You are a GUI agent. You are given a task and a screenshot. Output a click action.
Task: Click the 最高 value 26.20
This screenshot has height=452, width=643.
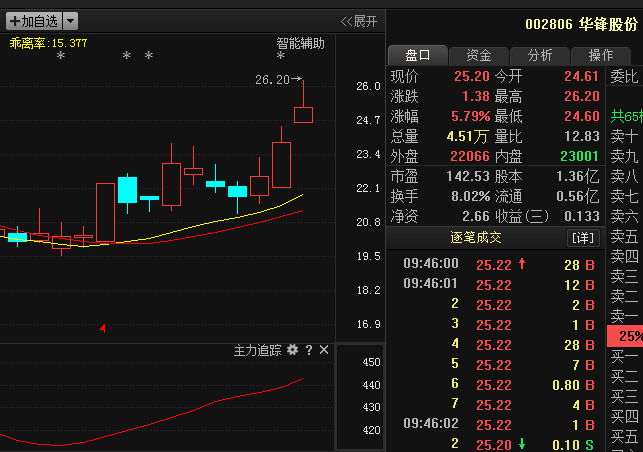tap(581, 96)
